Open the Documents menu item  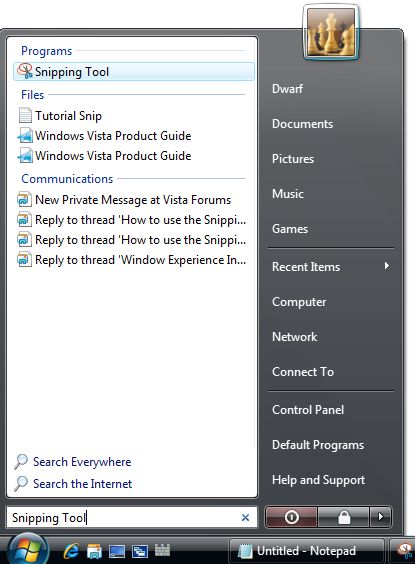click(302, 124)
